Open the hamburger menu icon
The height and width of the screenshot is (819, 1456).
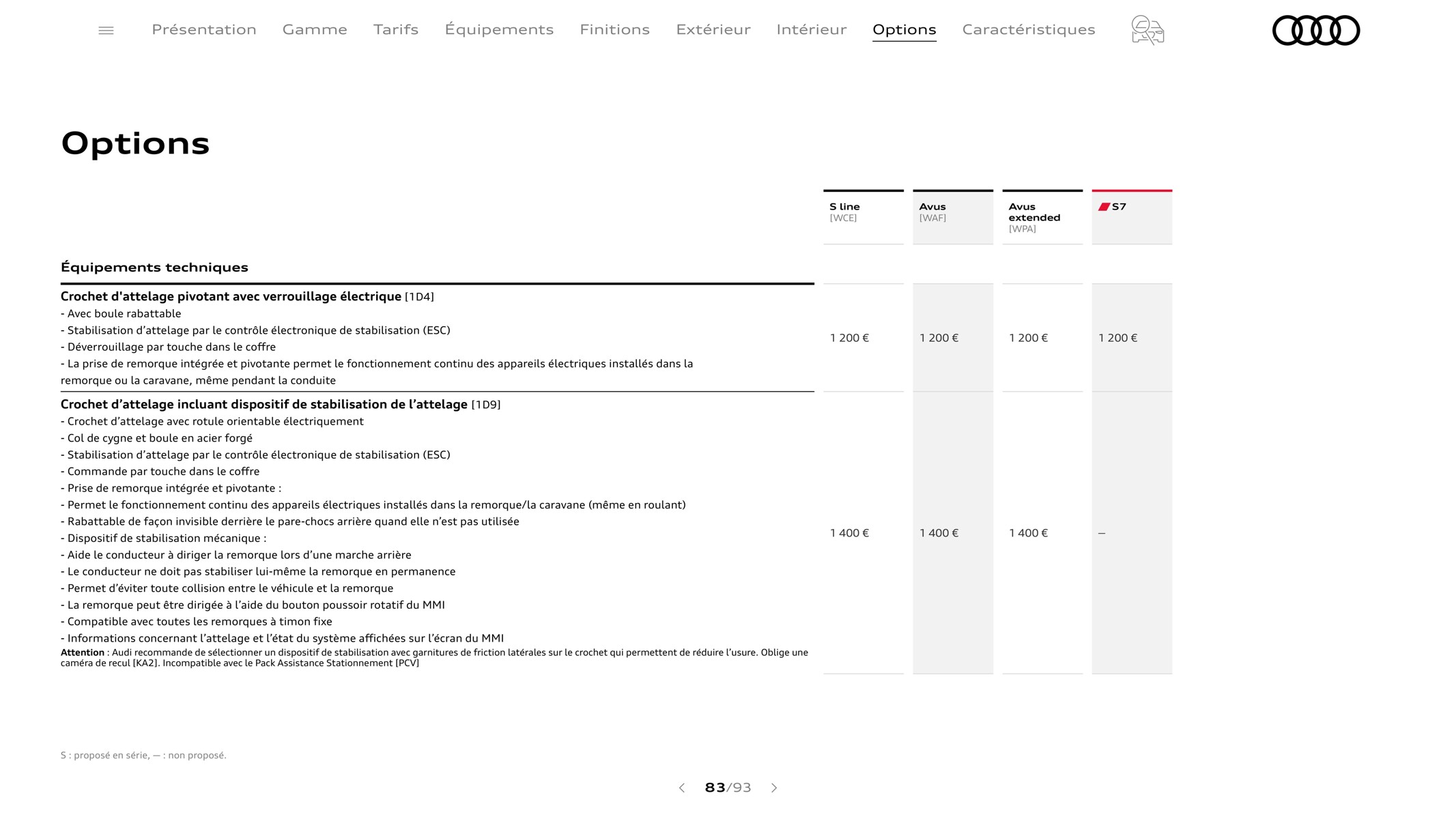tap(106, 30)
